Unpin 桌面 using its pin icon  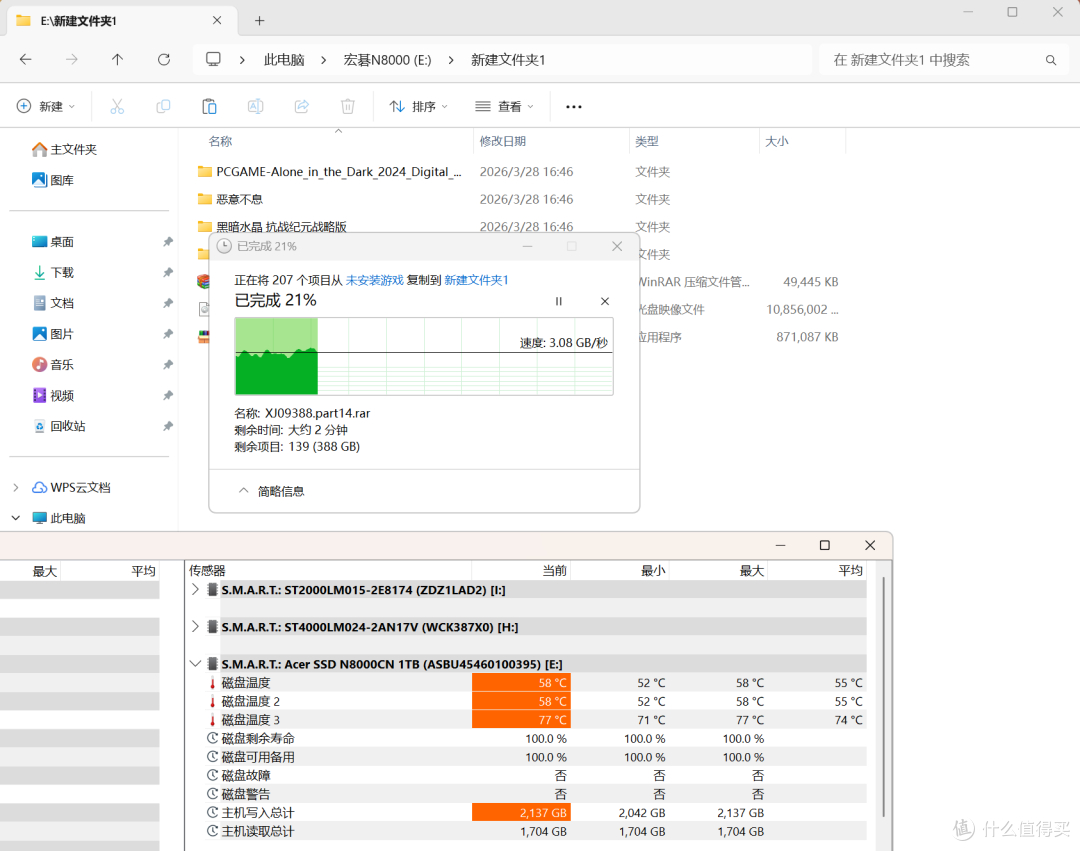click(x=167, y=242)
